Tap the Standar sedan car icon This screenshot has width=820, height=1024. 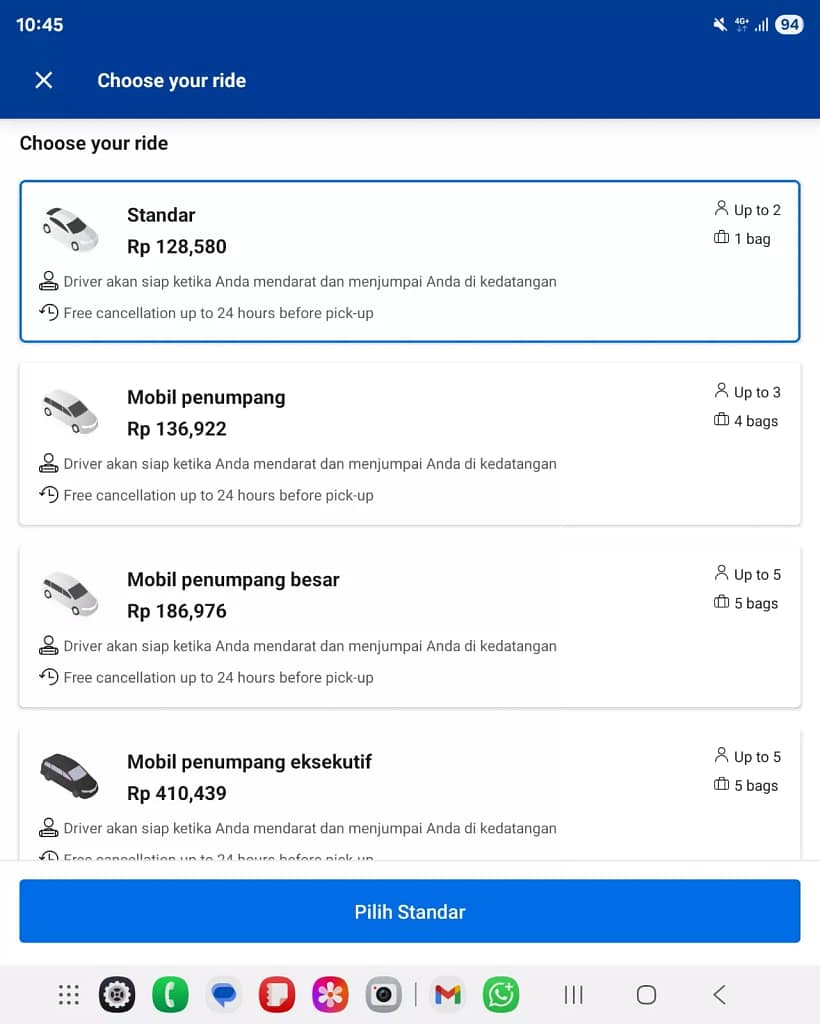[x=69, y=229]
